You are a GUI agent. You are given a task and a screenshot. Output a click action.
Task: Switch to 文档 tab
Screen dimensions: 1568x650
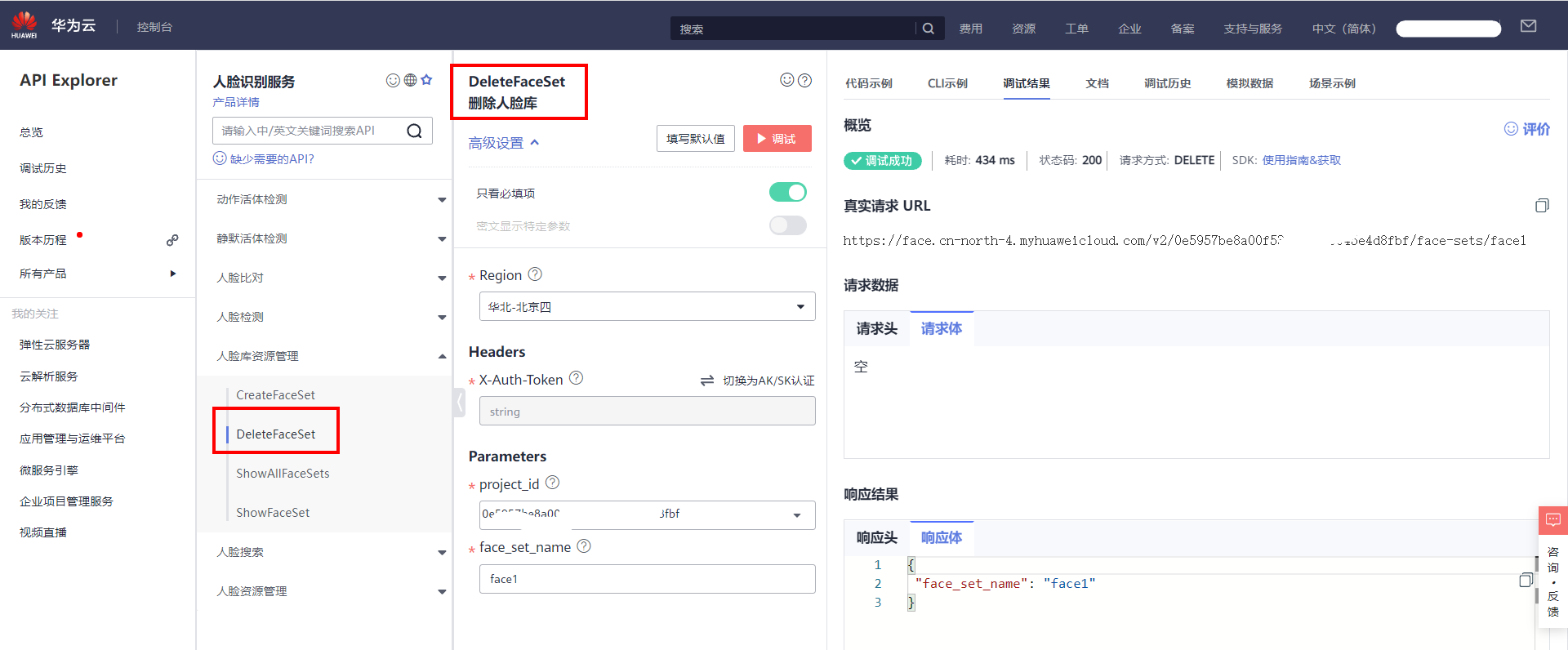1097,83
